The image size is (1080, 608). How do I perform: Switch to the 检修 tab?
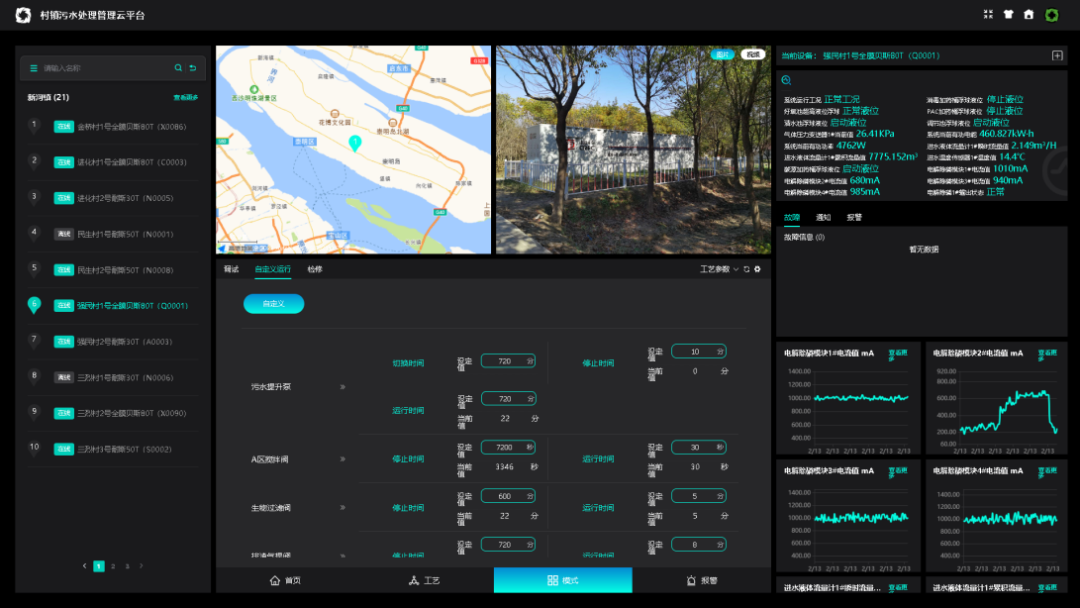tap(315, 269)
